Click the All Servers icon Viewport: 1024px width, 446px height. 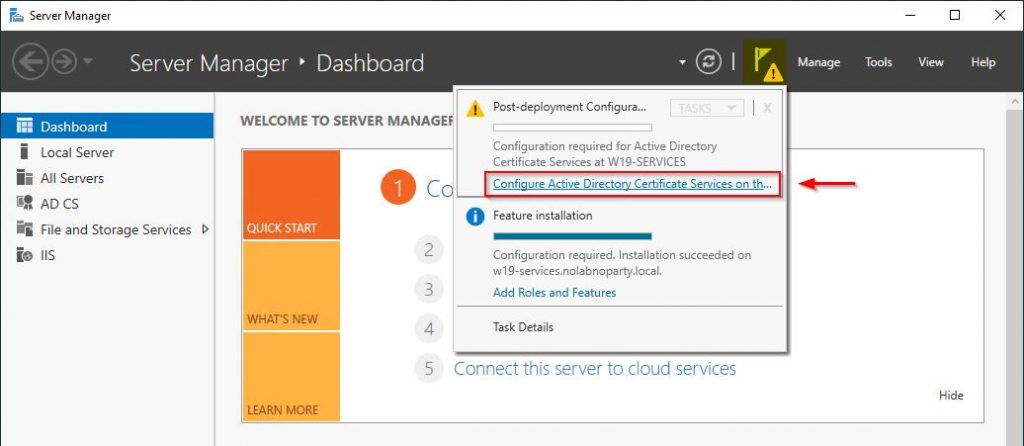point(24,178)
